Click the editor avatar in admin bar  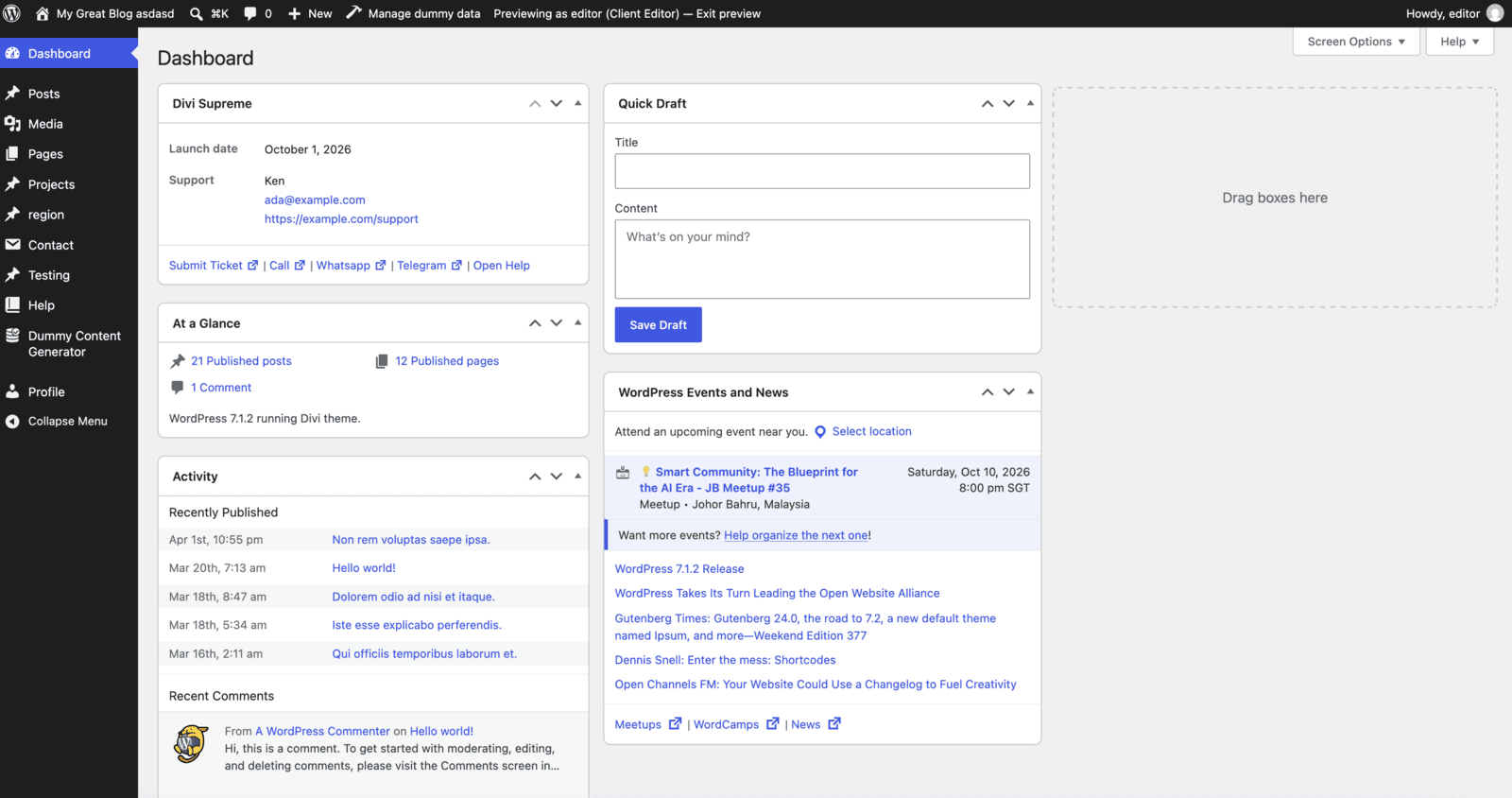click(x=1495, y=13)
